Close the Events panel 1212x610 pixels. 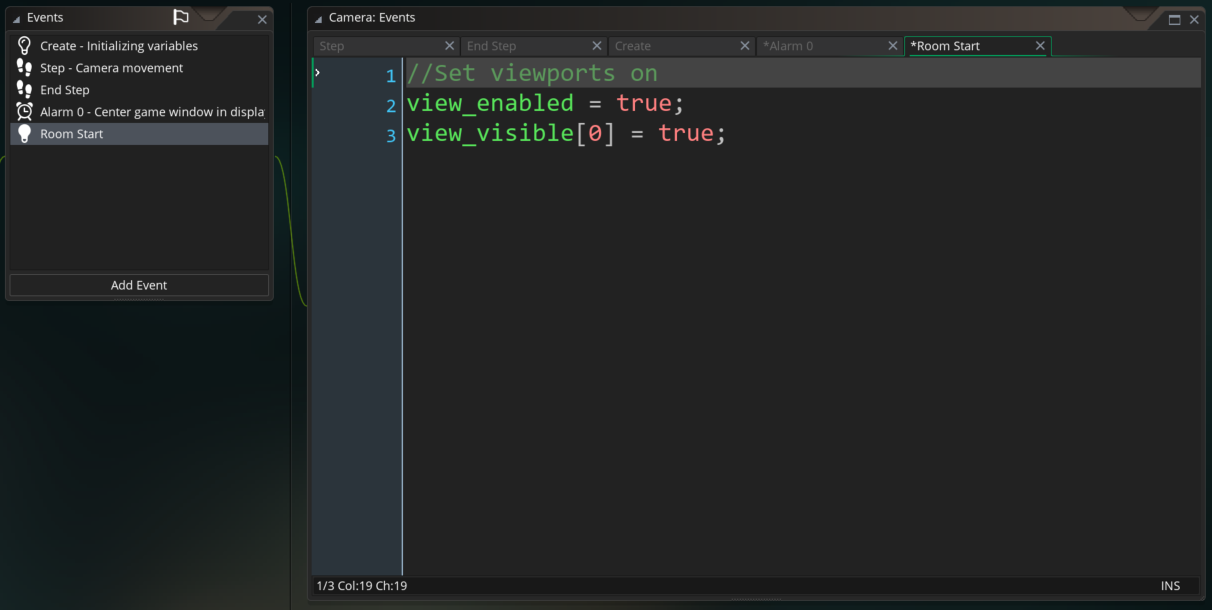(x=262, y=19)
